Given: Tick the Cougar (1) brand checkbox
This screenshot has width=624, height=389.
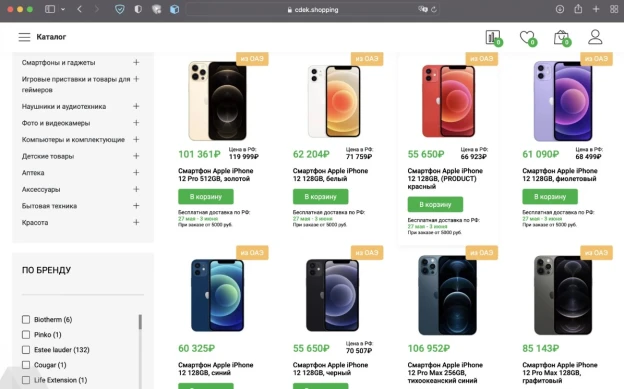Looking at the screenshot, I should click(x=26, y=365).
